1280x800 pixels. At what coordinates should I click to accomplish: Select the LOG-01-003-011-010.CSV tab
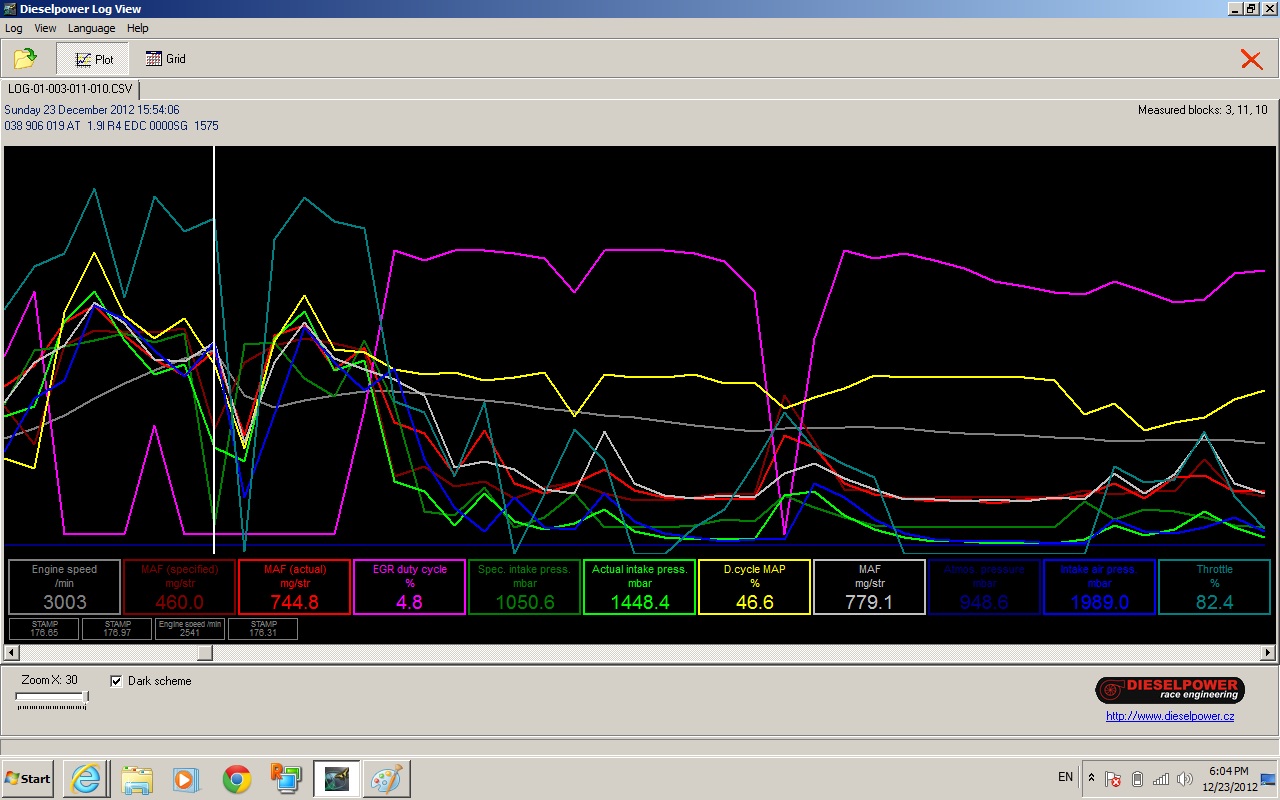click(x=70, y=89)
